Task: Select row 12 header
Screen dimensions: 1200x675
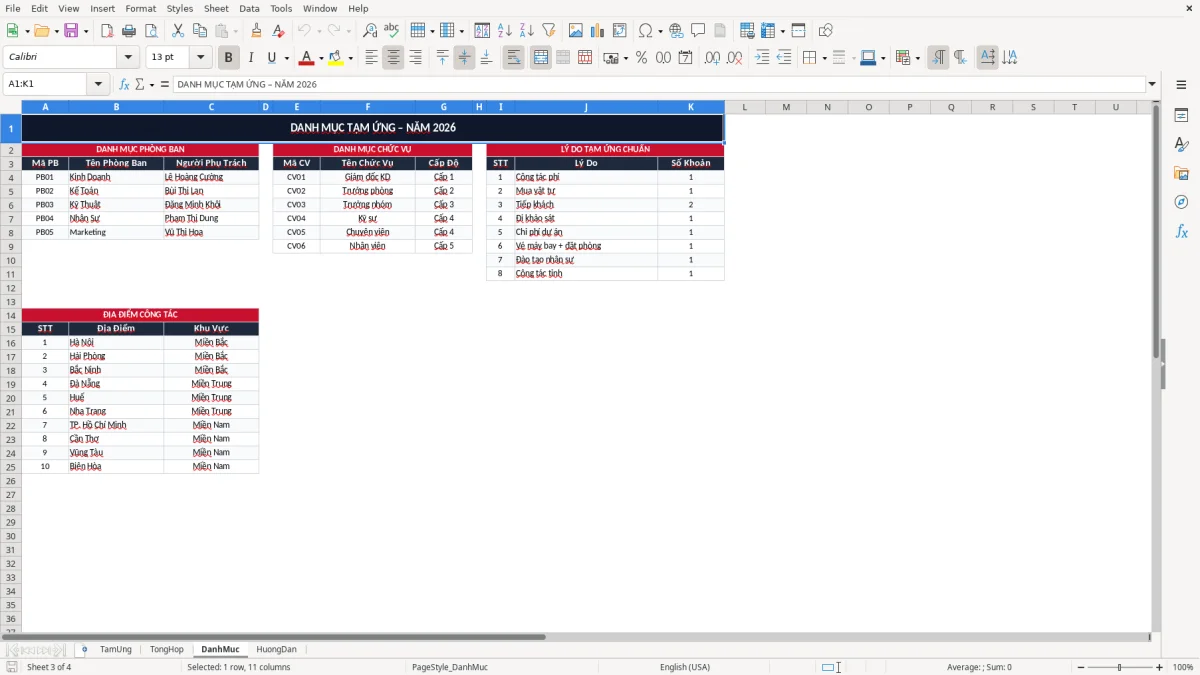Action: point(11,288)
